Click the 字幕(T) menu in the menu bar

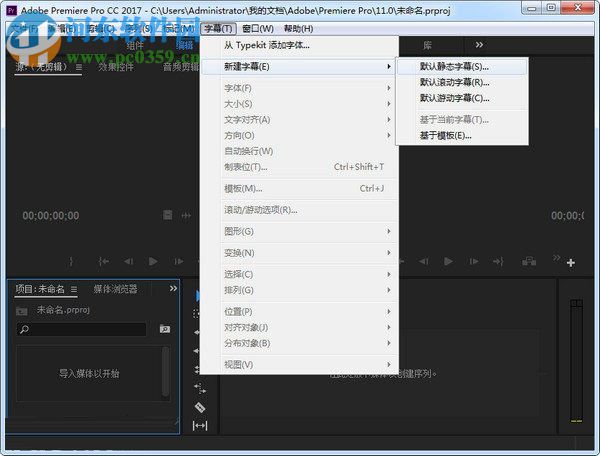pyautogui.click(x=218, y=29)
